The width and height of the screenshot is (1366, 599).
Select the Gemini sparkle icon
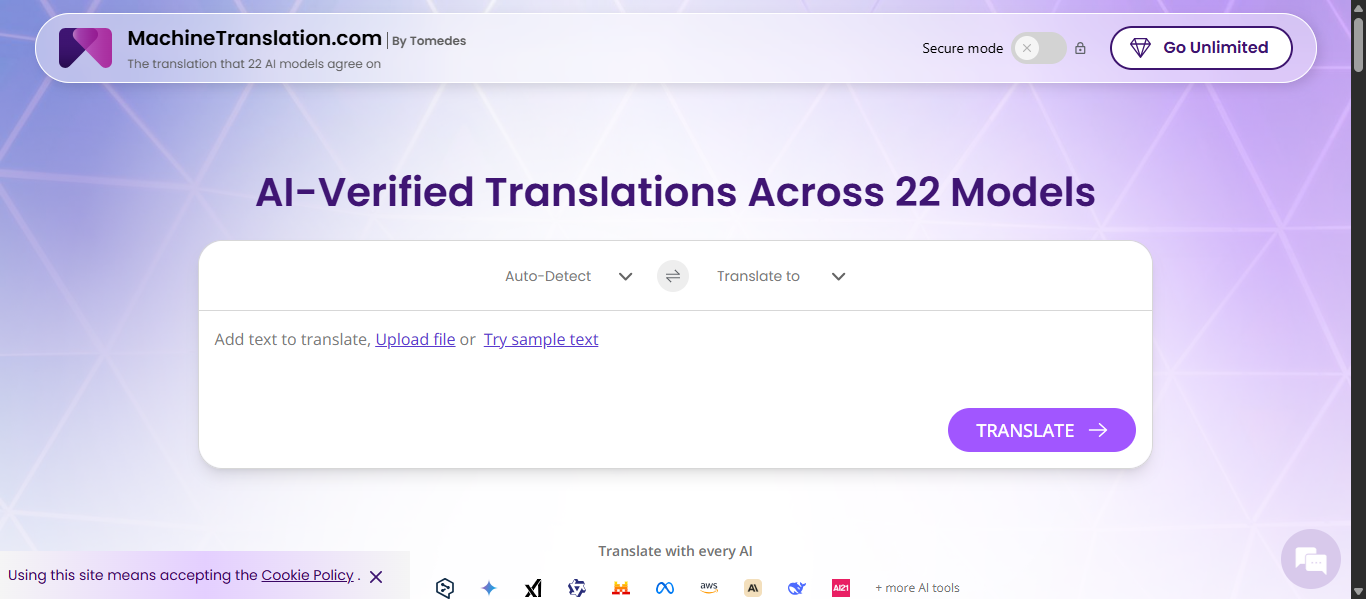(489, 588)
